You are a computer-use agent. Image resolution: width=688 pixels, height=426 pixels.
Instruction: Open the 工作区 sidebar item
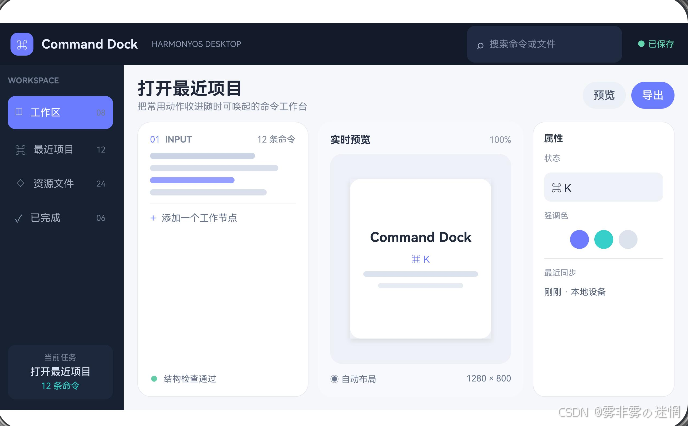click(x=61, y=112)
